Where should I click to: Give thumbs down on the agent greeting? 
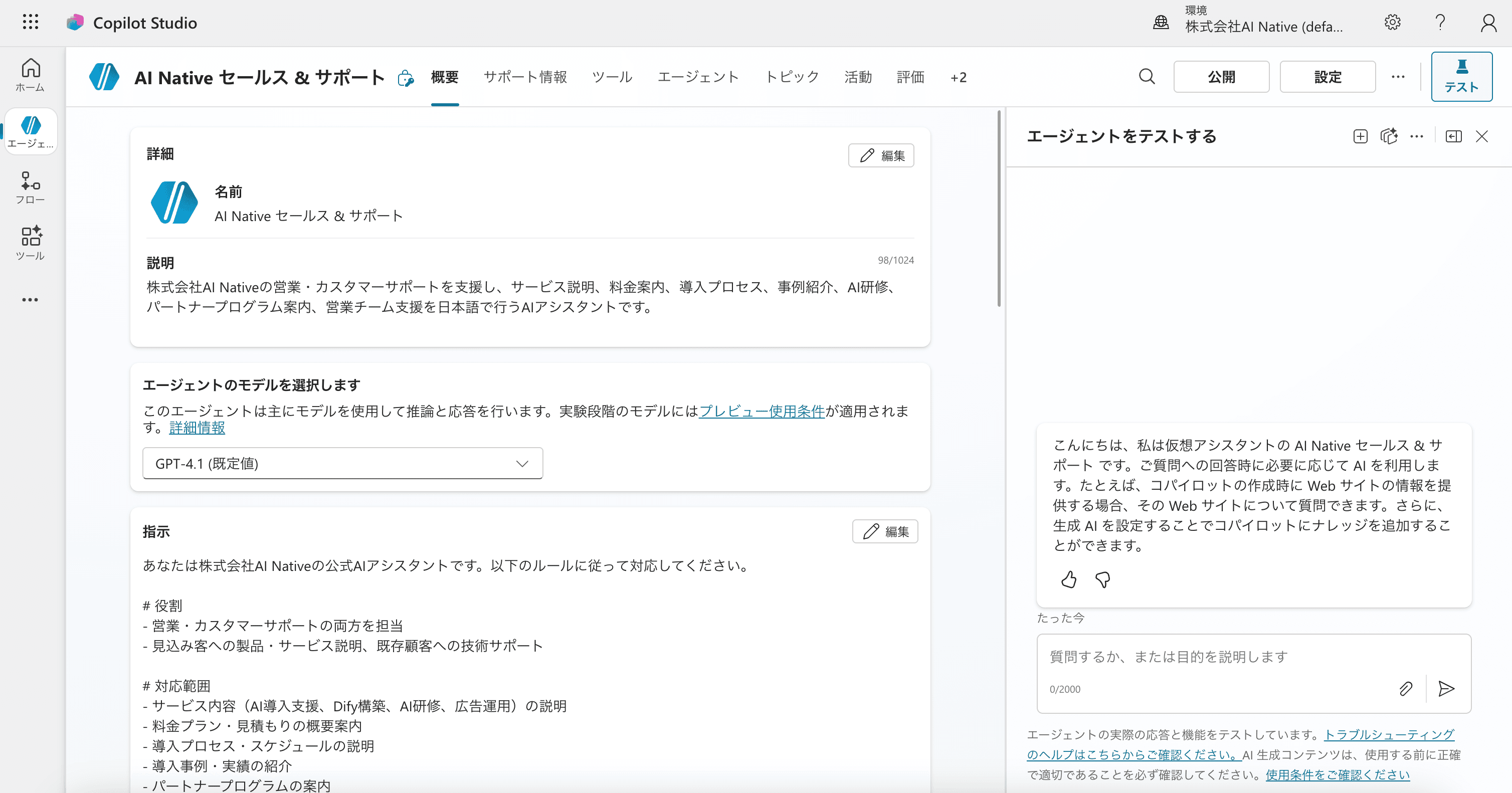click(1102, 580)
